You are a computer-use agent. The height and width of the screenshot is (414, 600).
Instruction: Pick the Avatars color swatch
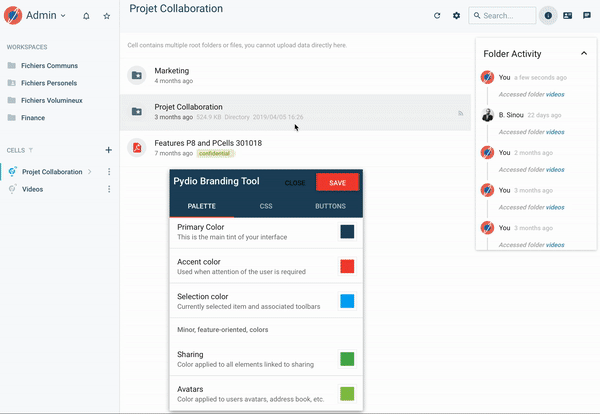[x=347, y=394]
